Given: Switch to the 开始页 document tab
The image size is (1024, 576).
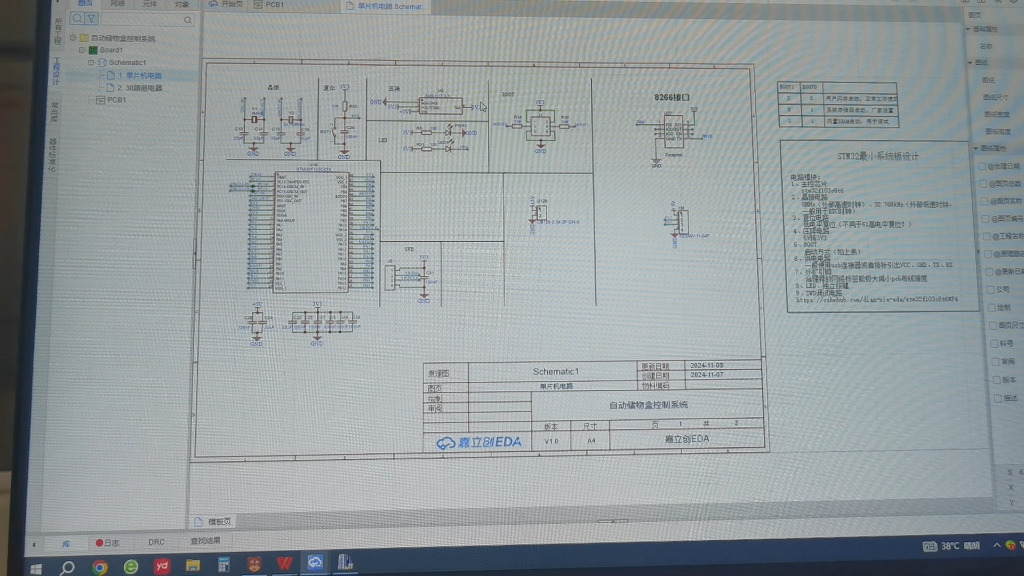Looking at the screenshot, I should click(226, 4).
